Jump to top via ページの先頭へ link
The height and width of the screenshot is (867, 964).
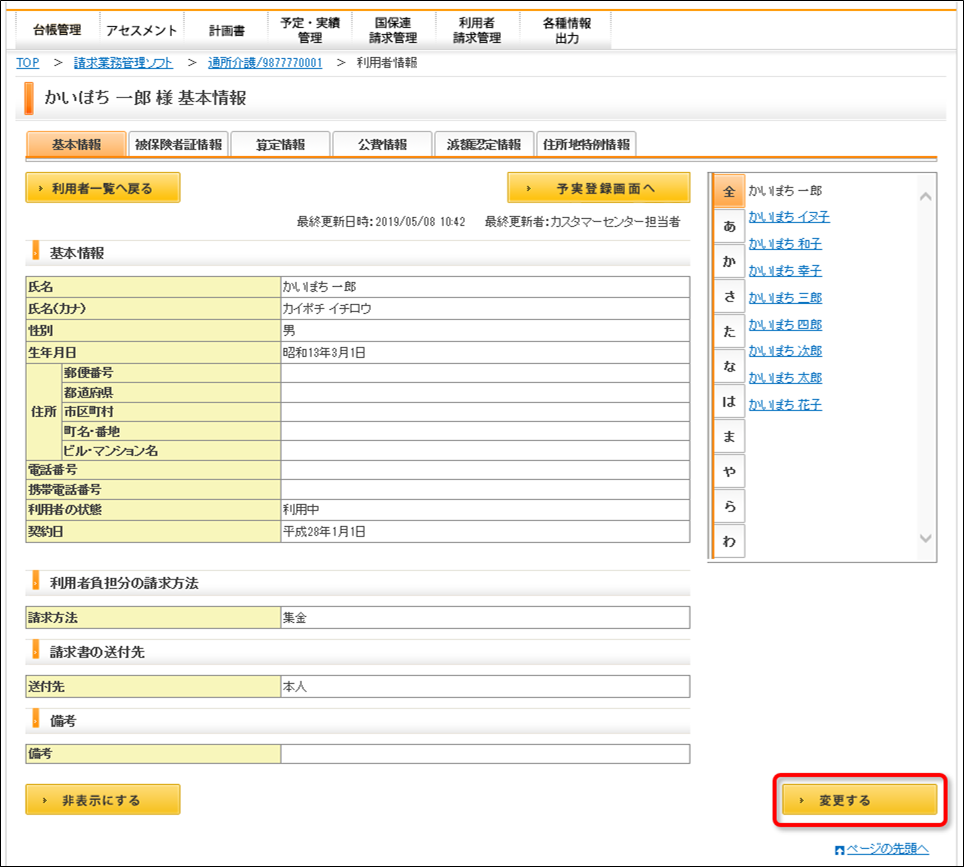click(x=888, y=849)
